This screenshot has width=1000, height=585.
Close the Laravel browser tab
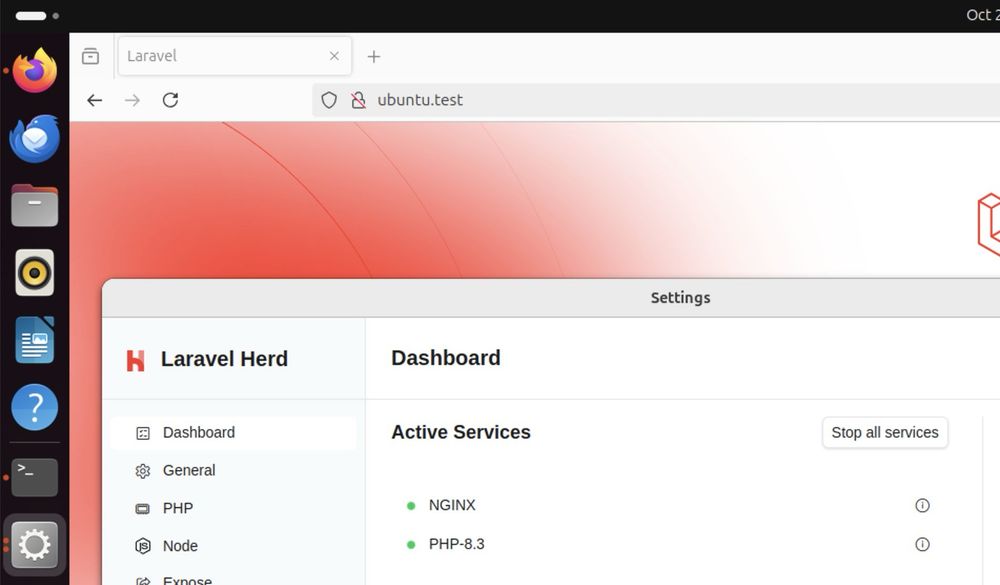point(334,56)
